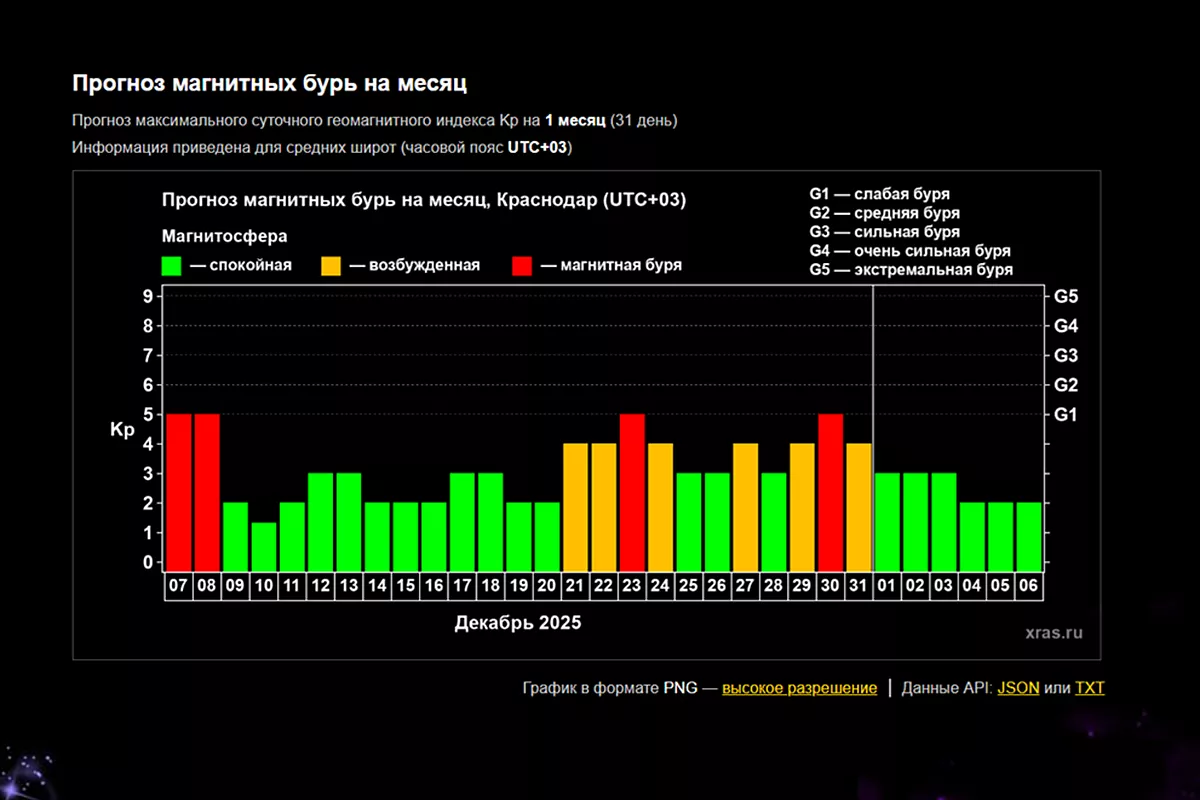Image resolution: width=1200 pixels, height=800 pixels.
Task: Select the red bar above date 07
Action: [178, 490]
